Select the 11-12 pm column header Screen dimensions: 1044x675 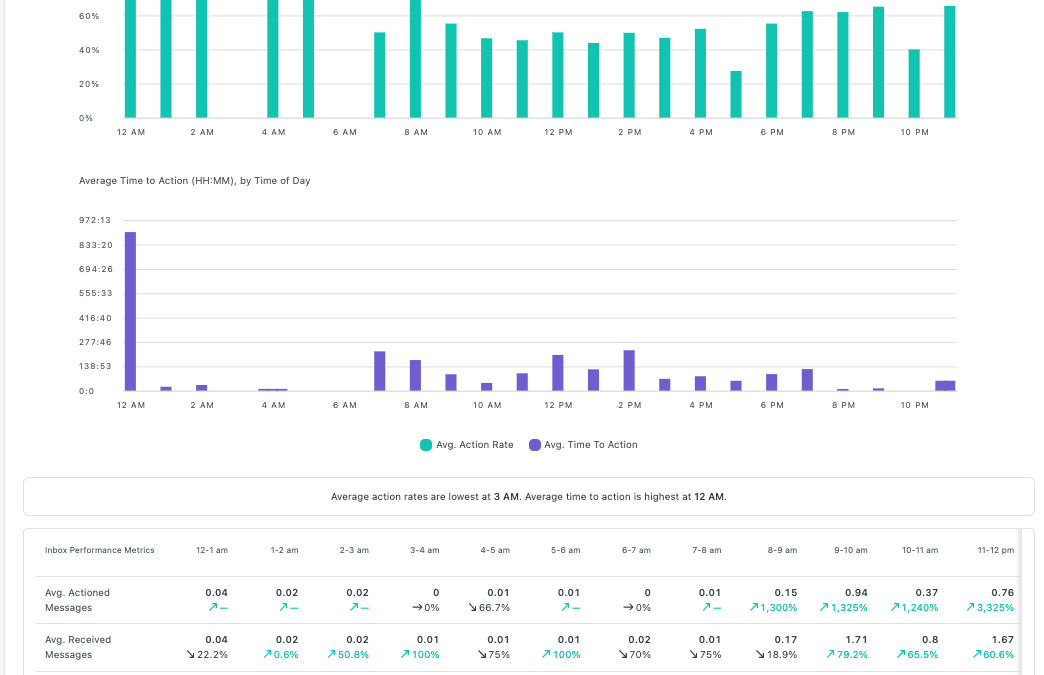point(995,550)
